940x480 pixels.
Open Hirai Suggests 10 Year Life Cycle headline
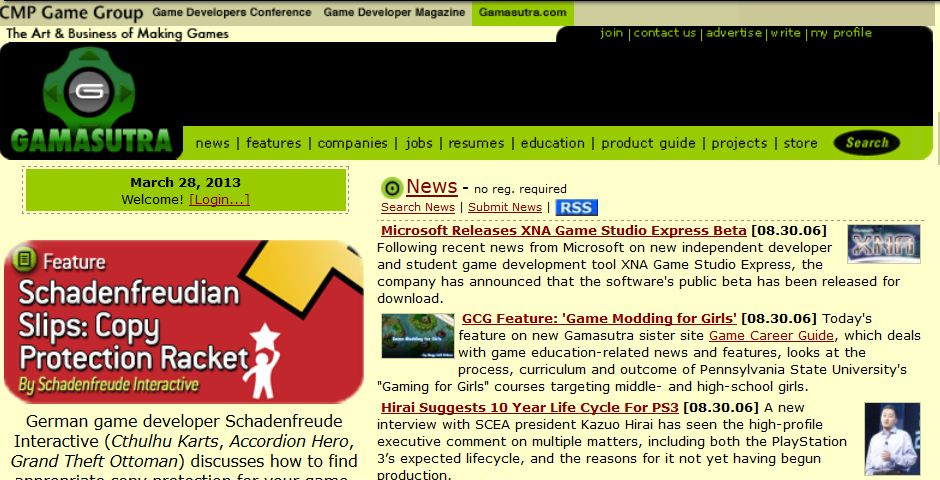[529, 407]
